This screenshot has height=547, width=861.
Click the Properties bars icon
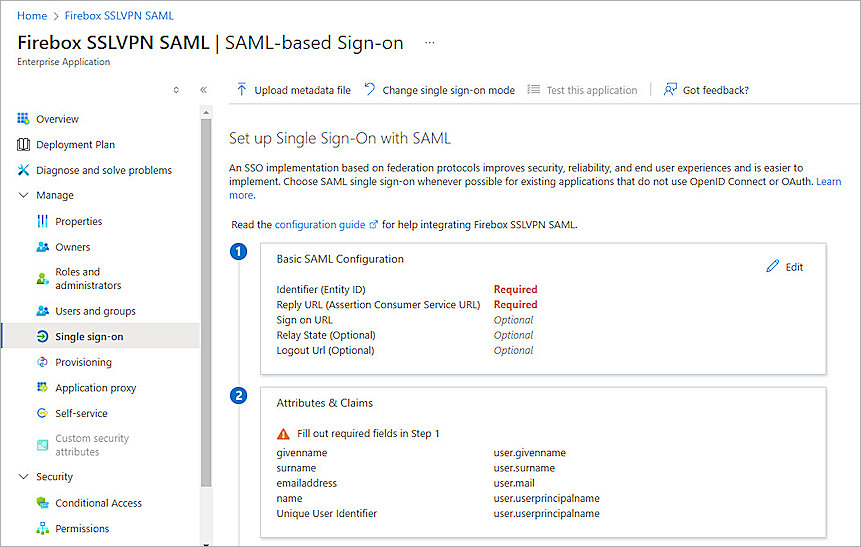42,221
